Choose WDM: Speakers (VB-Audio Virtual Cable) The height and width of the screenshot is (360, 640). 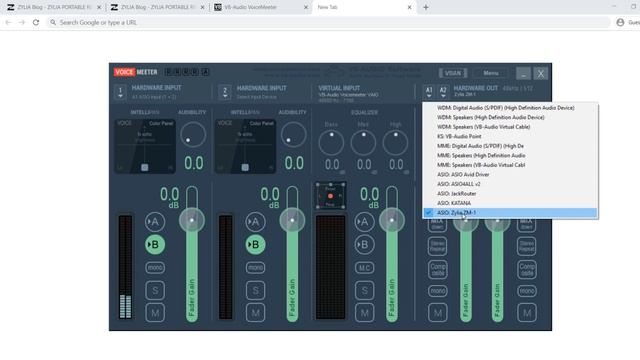510,127
